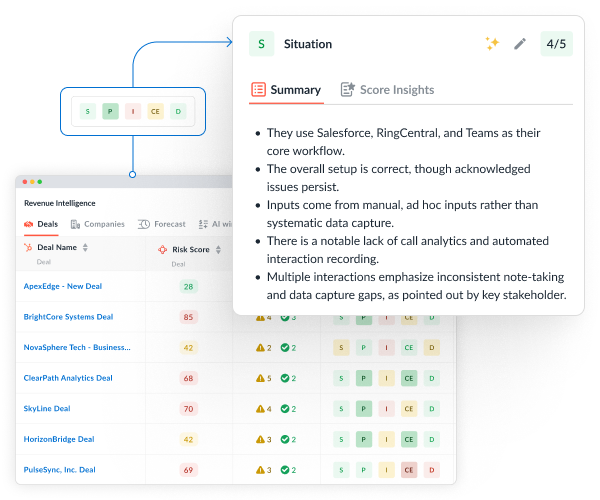Go to the Forecast tab
The height and width of the screenshot is (500, 600).
(x=162, y=224)
